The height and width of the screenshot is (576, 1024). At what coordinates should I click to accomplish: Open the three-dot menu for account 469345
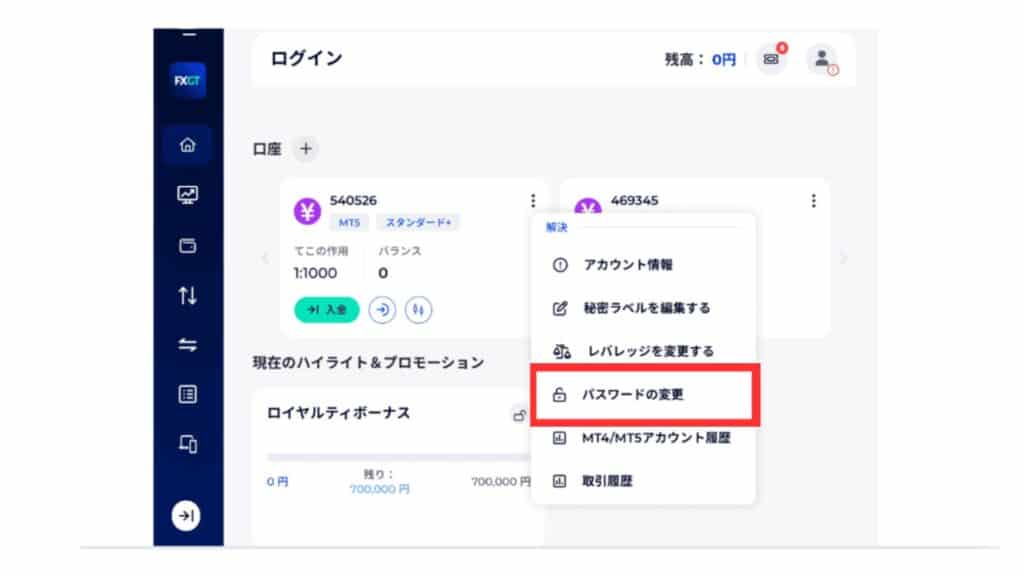(813, 200)
